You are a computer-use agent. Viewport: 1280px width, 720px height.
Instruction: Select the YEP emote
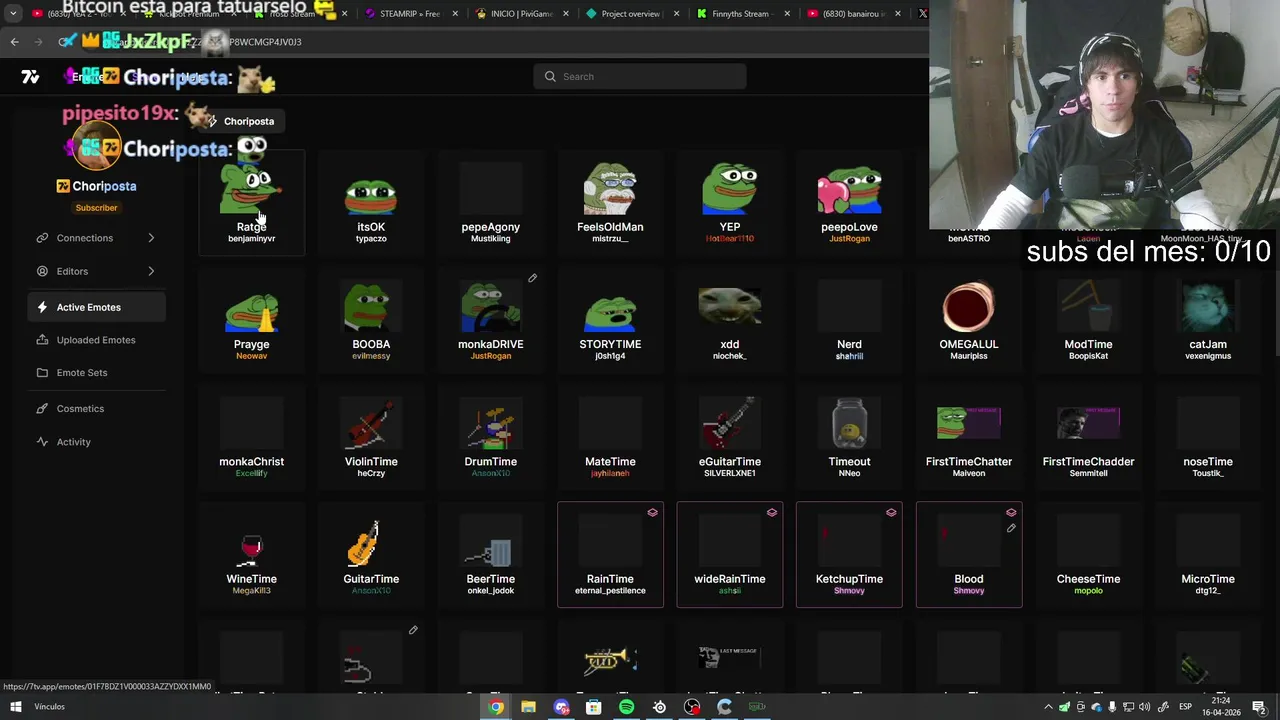[x=730, y=205]
